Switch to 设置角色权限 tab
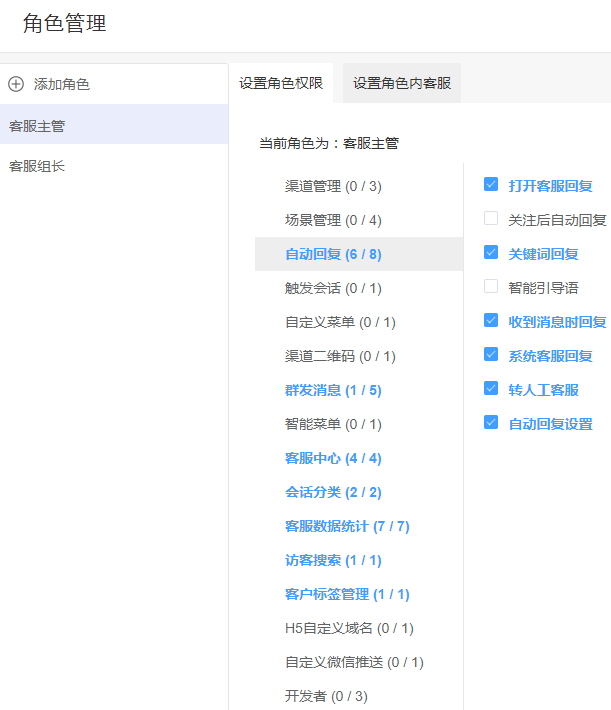Viewport: 611px width, 710px height. click(x=281, y=83)
